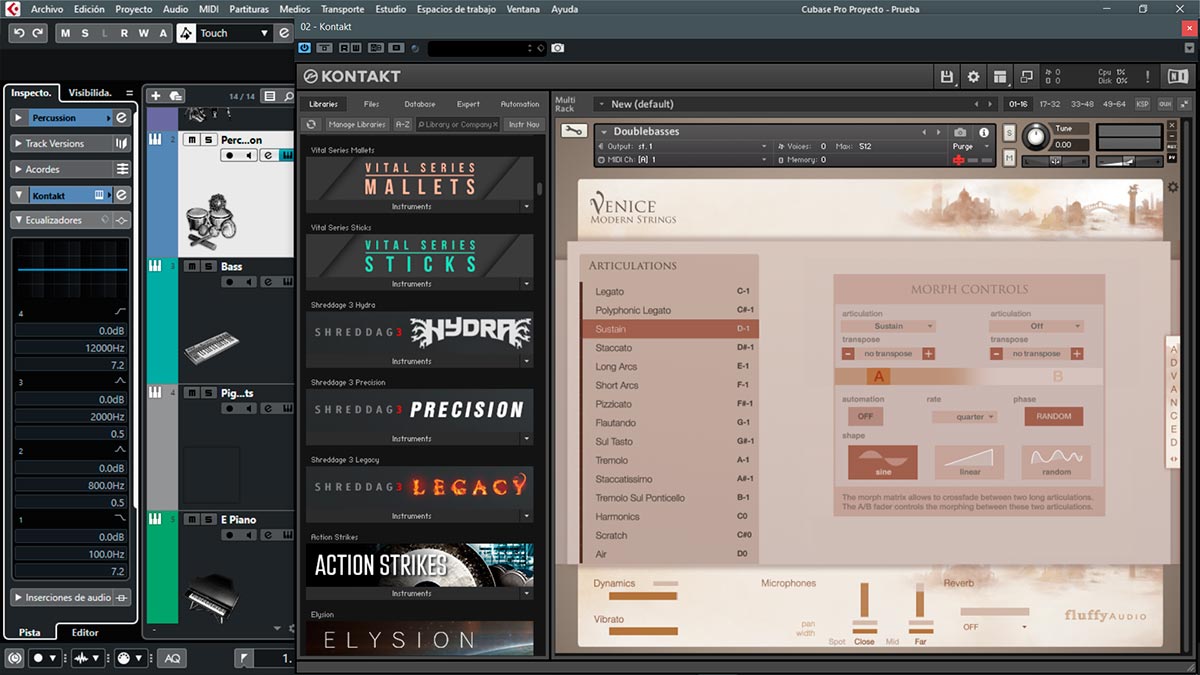Screen dimensions: 1200x675
Task: Open the Acordes chord icon in inspector
Action: (x=122, y=169)
